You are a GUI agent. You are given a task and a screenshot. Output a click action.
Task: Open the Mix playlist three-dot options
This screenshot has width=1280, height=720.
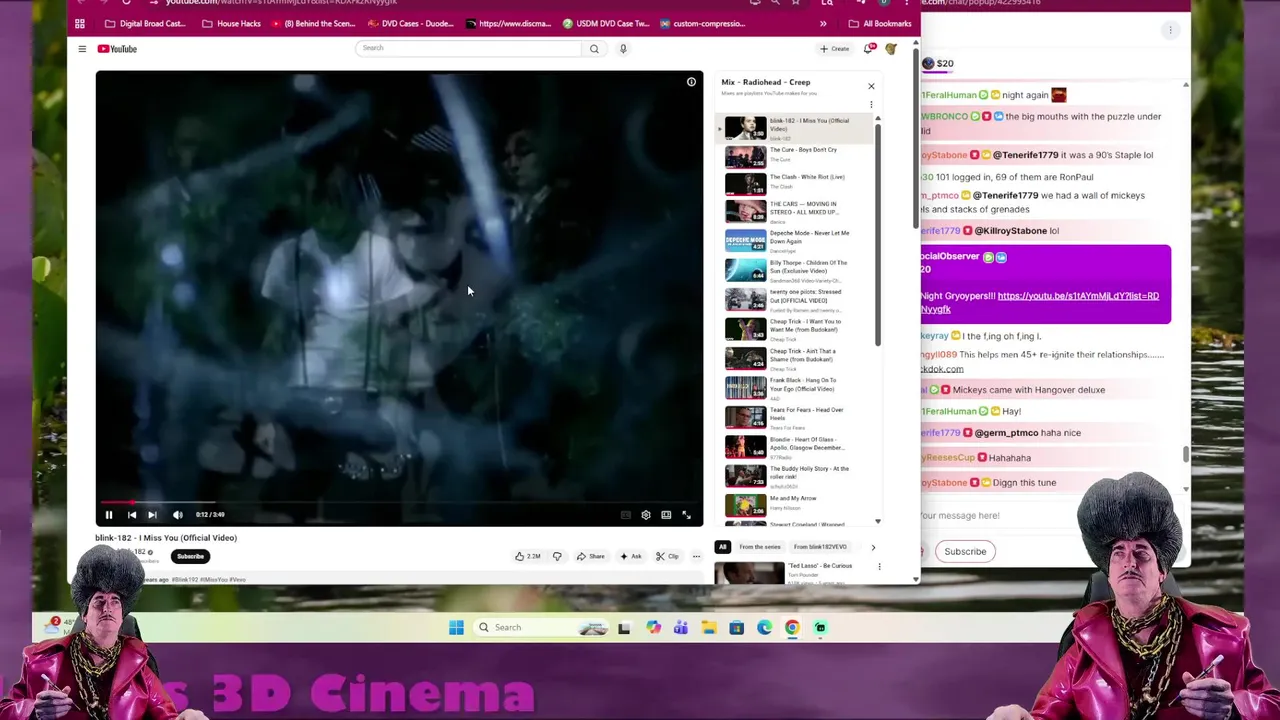871,105
